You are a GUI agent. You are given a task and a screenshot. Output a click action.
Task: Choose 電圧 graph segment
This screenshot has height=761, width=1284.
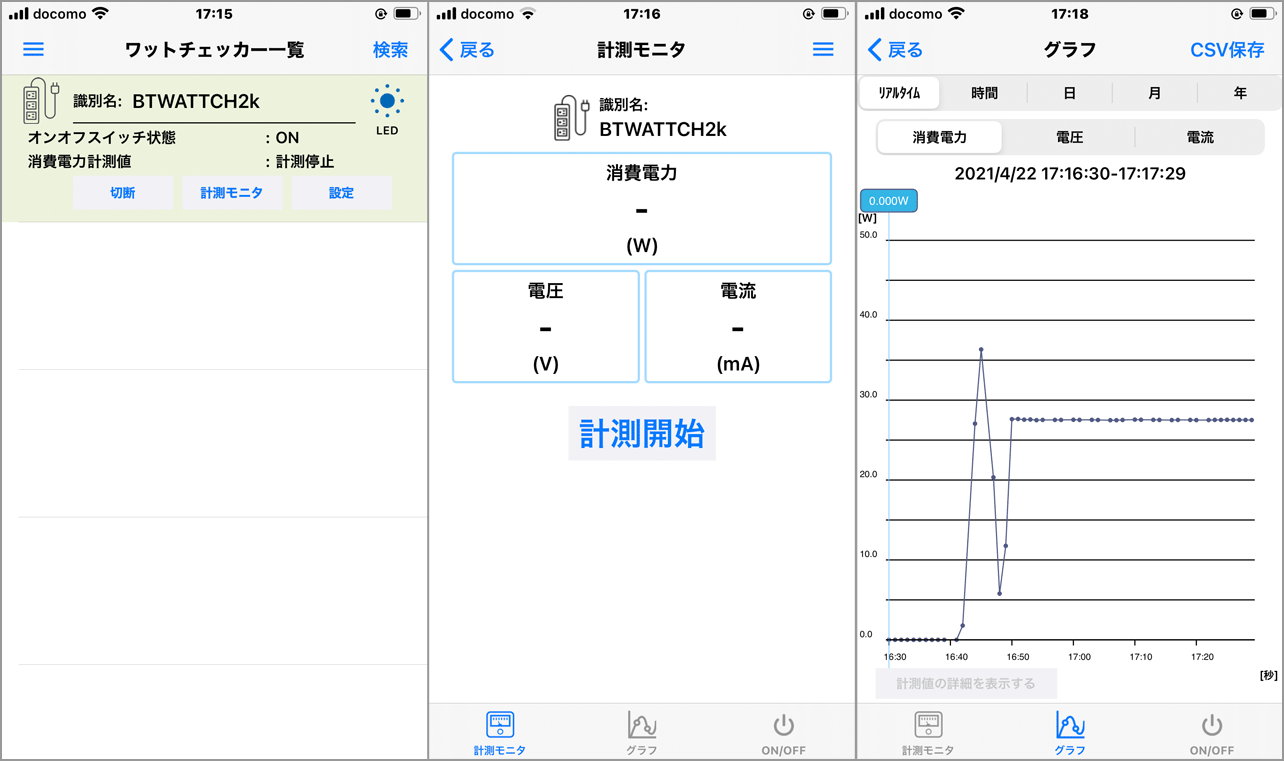pyautogui.click(x=1069, y=137)
